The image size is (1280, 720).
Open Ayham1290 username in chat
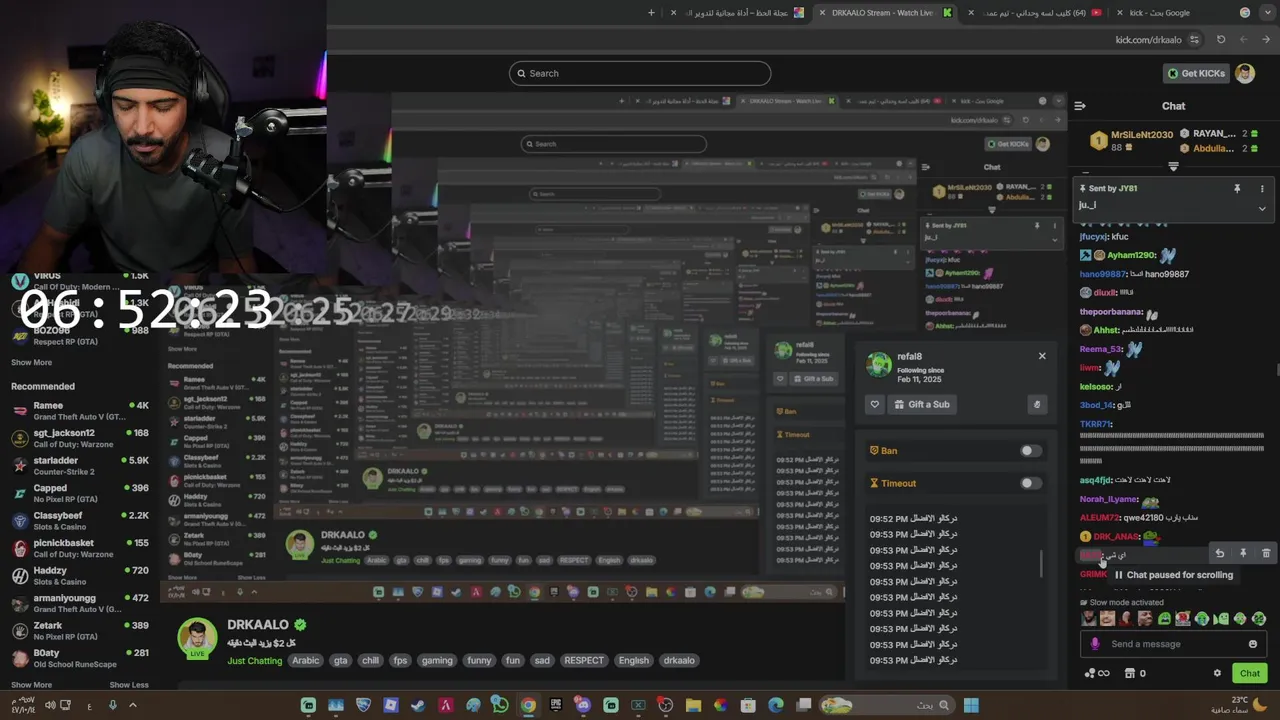[x=1131, y=256]
